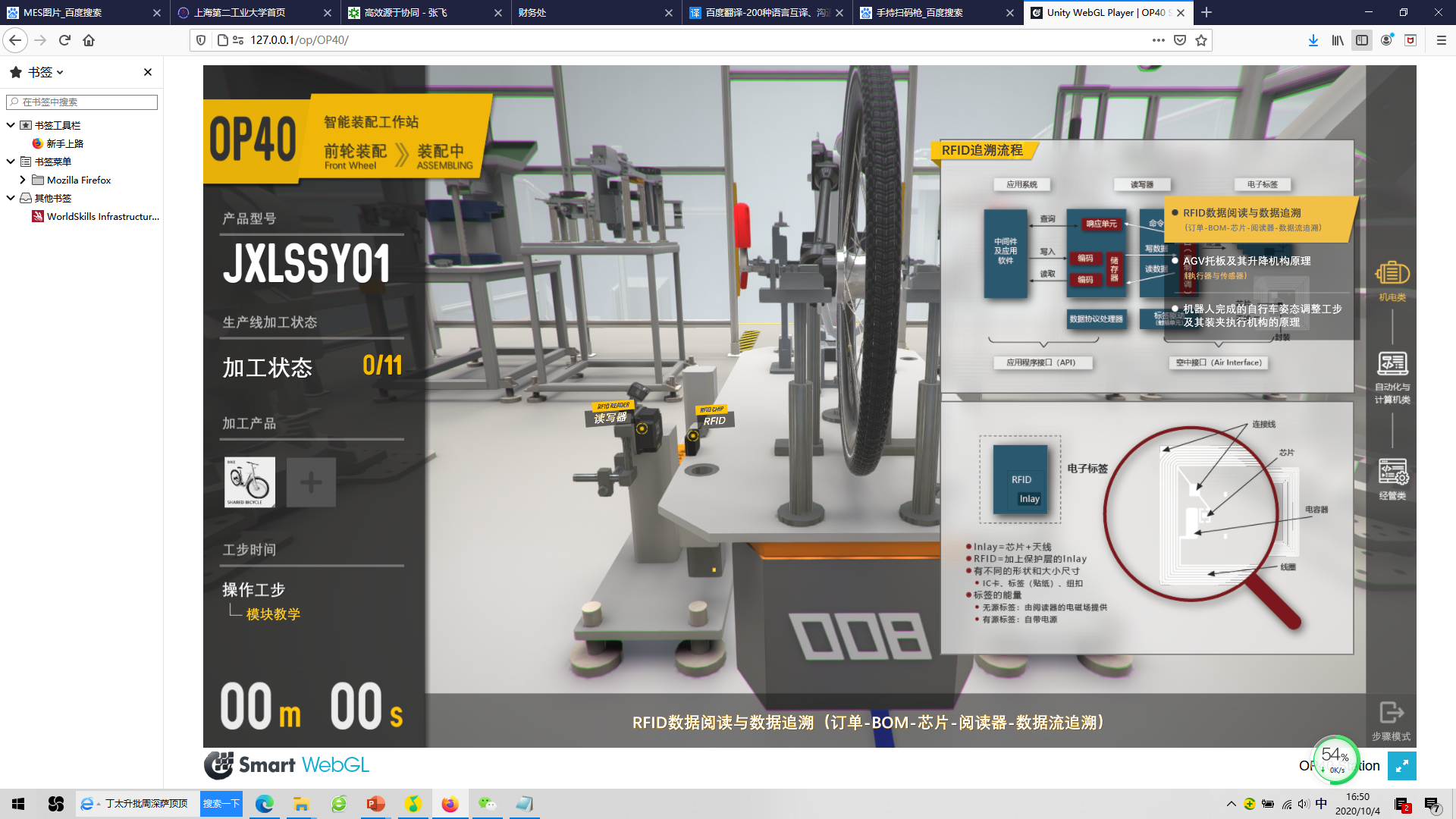Image resolution: width=1456 pixels, height=819 pixels.
Task: Close the bookmarks sidebar
Action: click(x=148, y=72)
